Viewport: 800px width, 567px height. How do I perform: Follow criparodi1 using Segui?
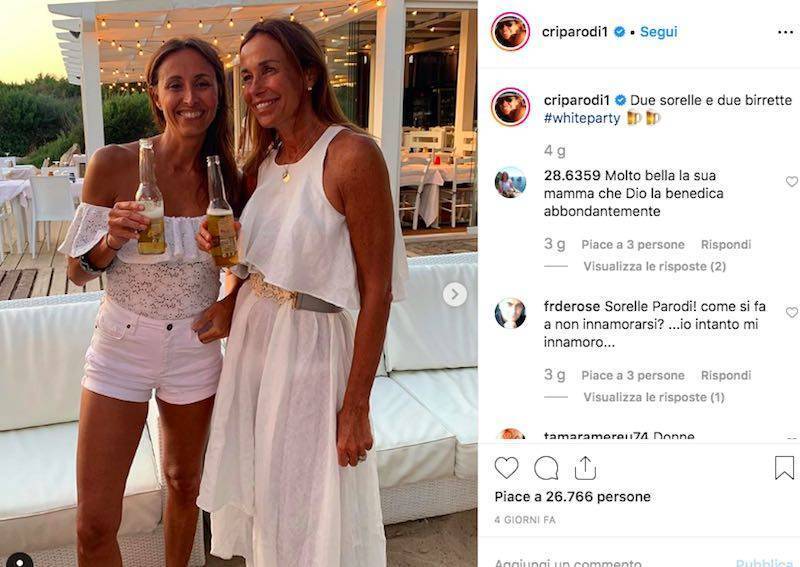659,32
